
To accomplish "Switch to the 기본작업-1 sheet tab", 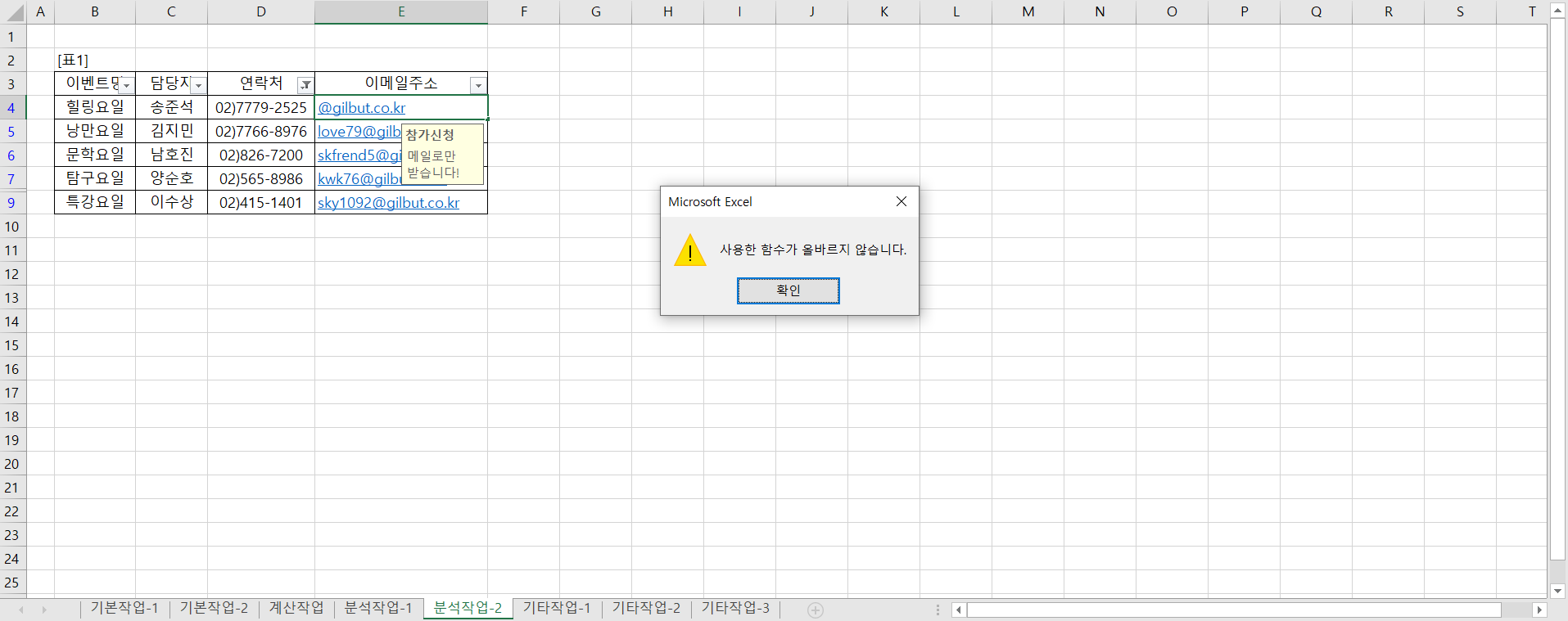I will tap(124, 608).
